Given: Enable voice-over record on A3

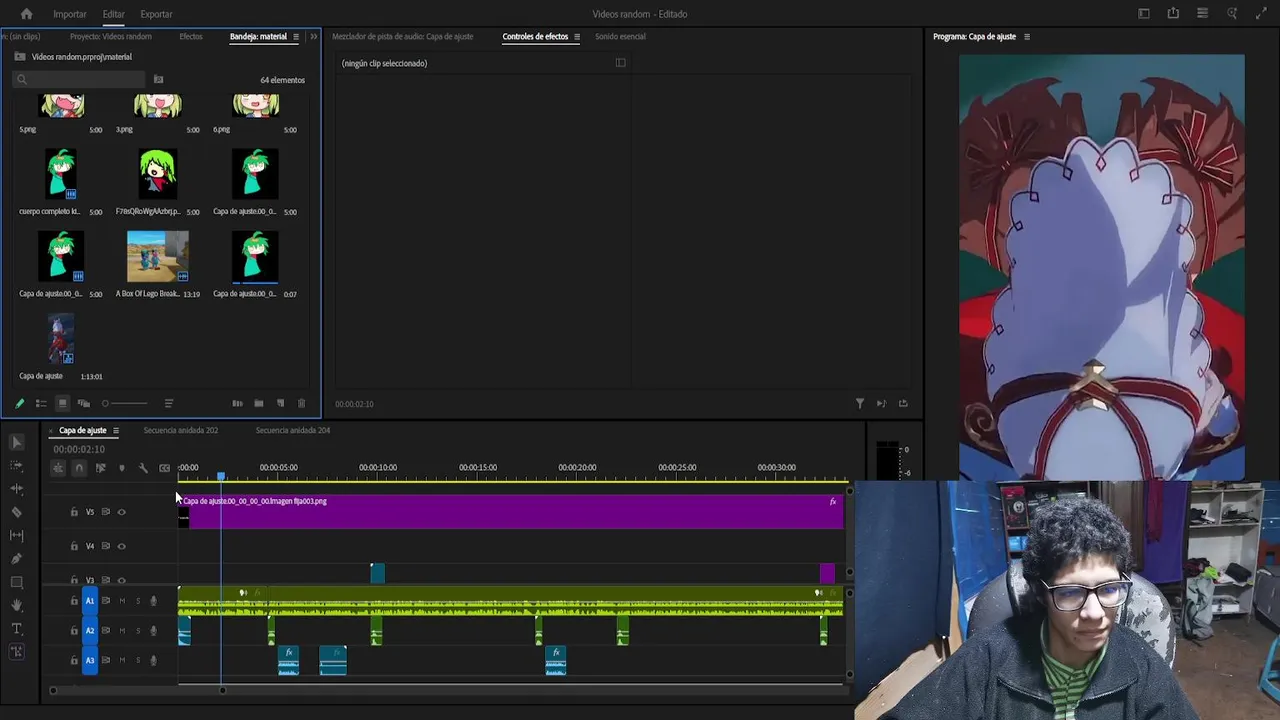Looking at the screenshot, I should 153,660.
